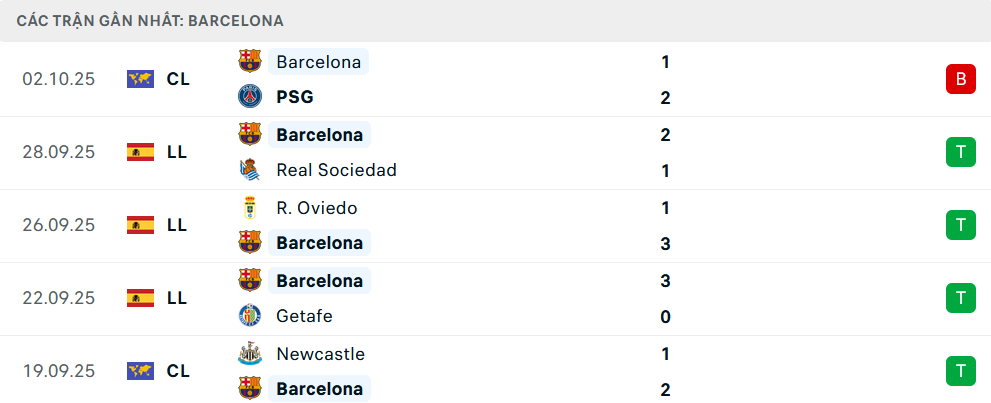Click the Newcastle club crest icon
Image resolution: width=991 pixels, height=403 pixels.
pos(249,353)
